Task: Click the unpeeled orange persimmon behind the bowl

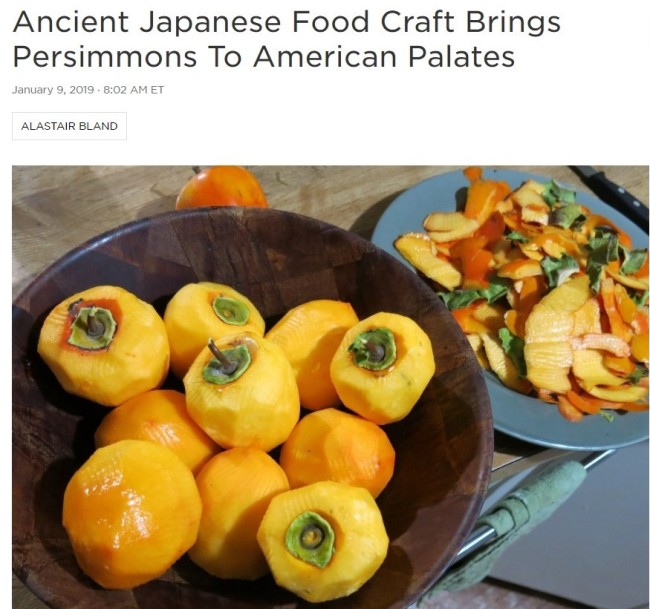Action: (222, 187)
